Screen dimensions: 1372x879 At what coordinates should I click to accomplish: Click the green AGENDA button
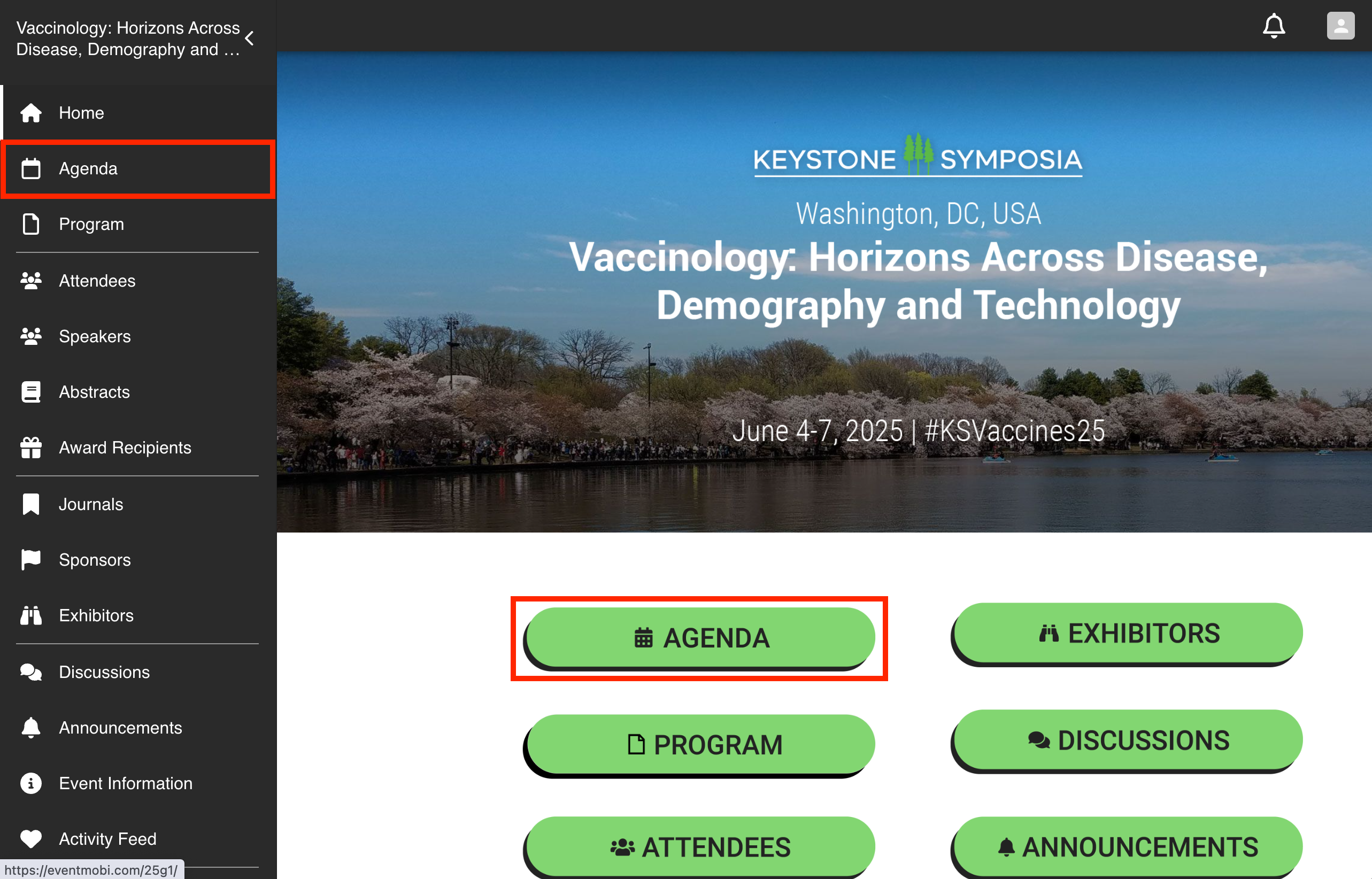(x=700, y=637)
